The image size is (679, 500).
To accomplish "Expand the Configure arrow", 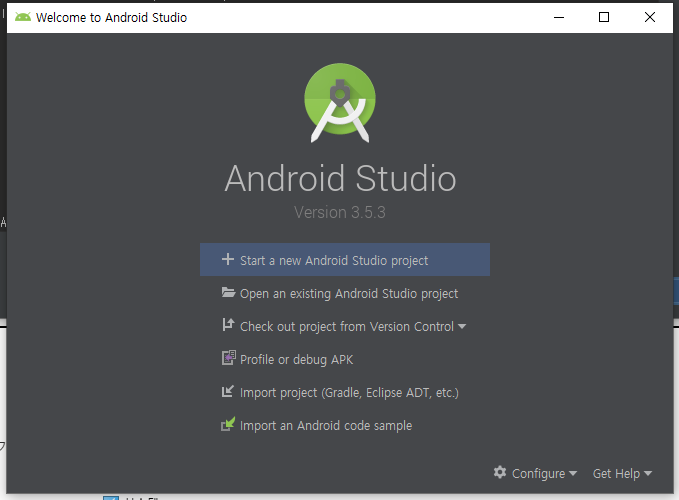I will 573,474.
